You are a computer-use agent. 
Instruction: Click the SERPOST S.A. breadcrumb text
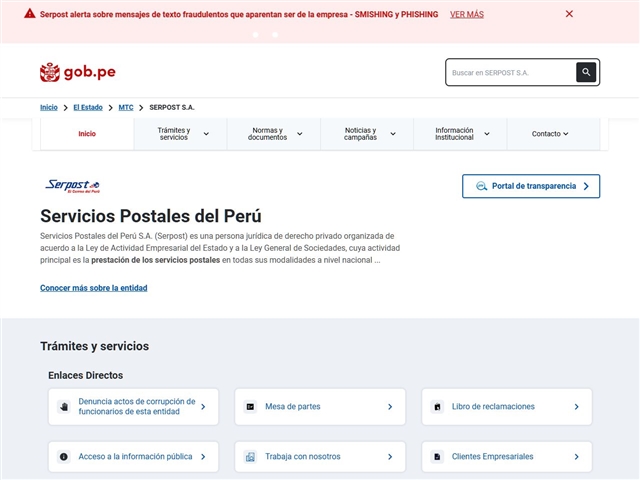[172, 107]
